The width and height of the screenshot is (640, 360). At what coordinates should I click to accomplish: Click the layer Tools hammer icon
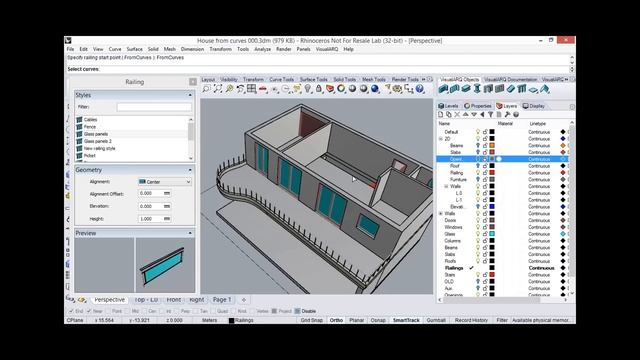click(507, 115)
